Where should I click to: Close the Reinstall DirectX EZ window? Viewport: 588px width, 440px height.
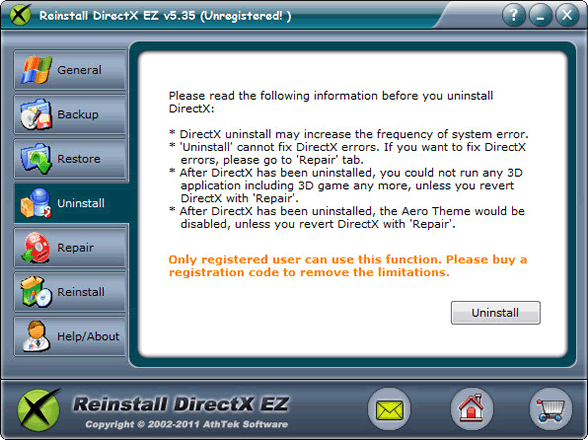567,15
